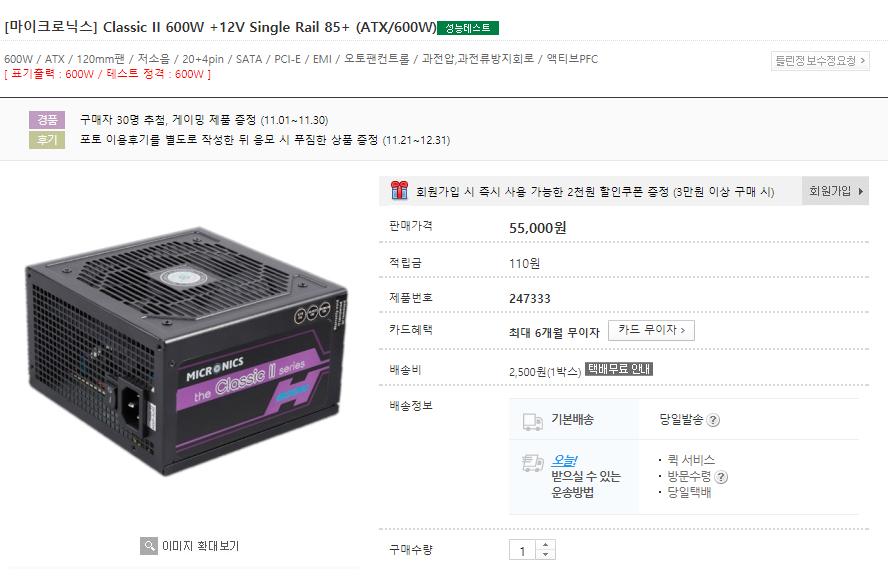This screenshot has height=569, width=888.
Task: Open the 택배무료 안내 notice
Action: pyautogui.click(x=619, y=369)
